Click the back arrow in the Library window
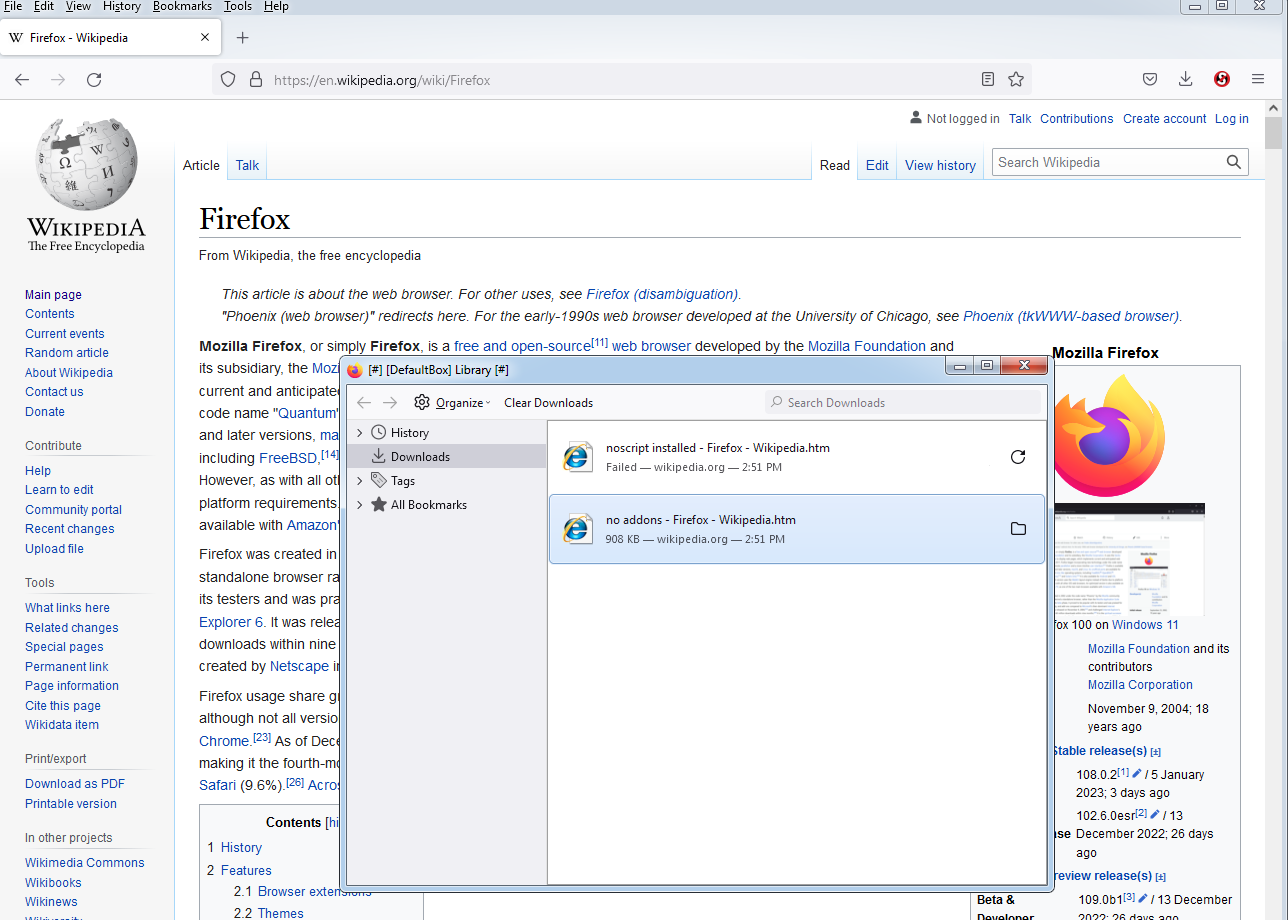The image size is (1288, 920). point(363,402)
